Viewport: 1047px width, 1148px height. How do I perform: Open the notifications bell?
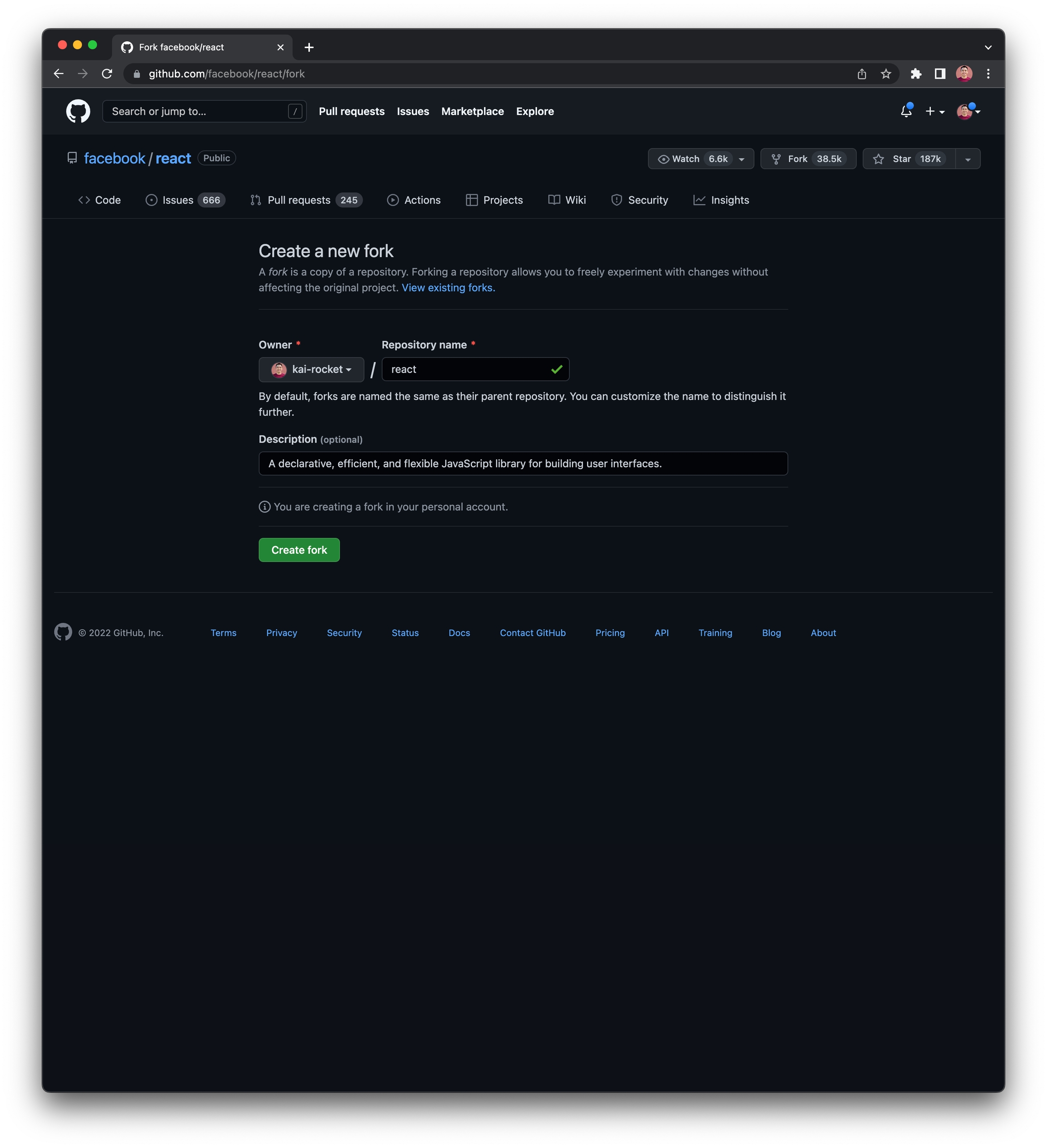pos(906,111)
